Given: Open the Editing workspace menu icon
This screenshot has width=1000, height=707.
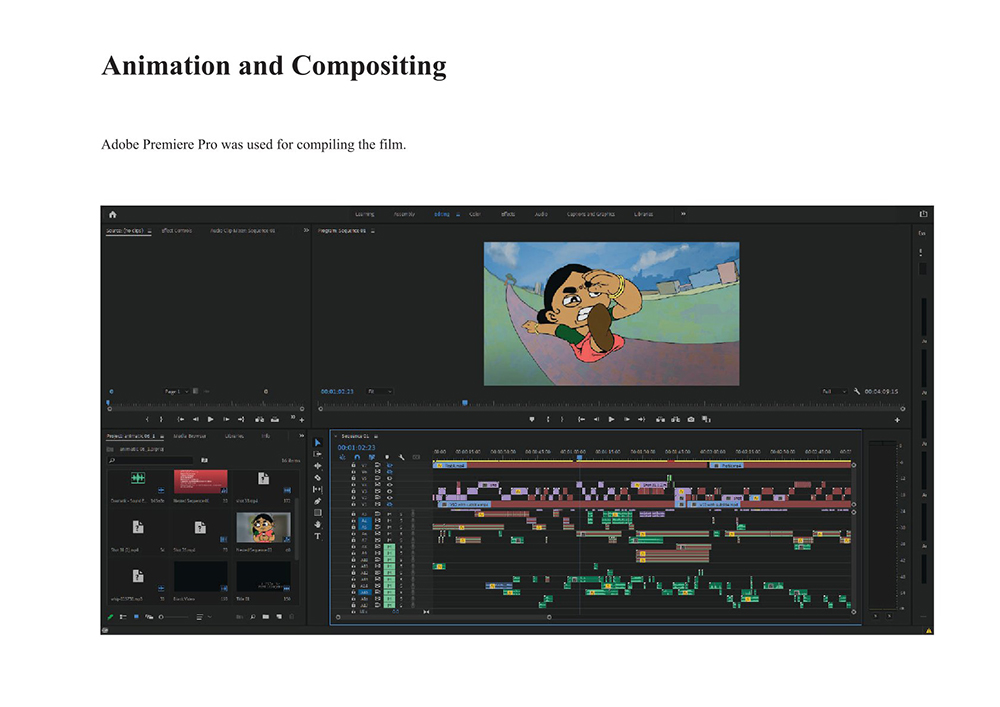Looking at the screenshot, I should point(458,214).
